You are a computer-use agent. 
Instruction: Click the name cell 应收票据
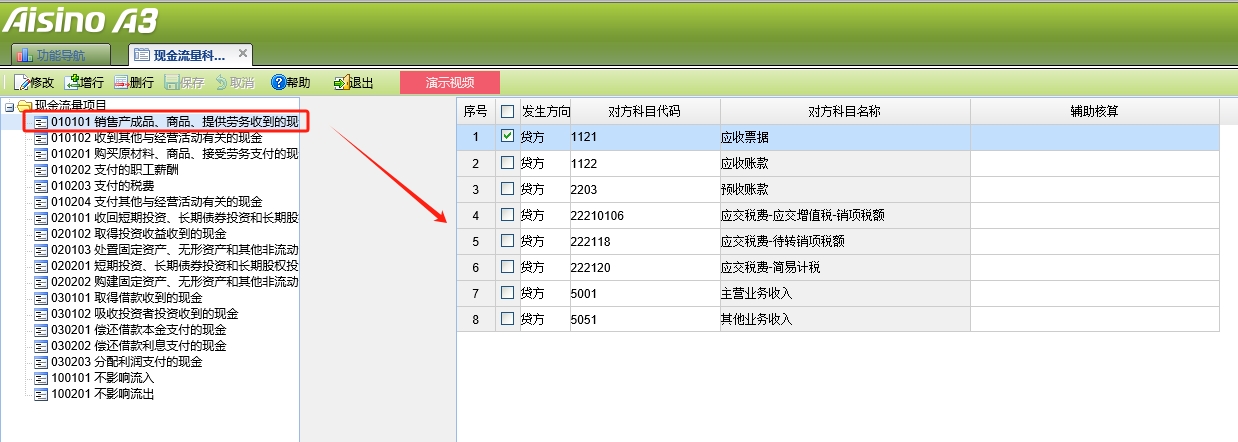844,137
